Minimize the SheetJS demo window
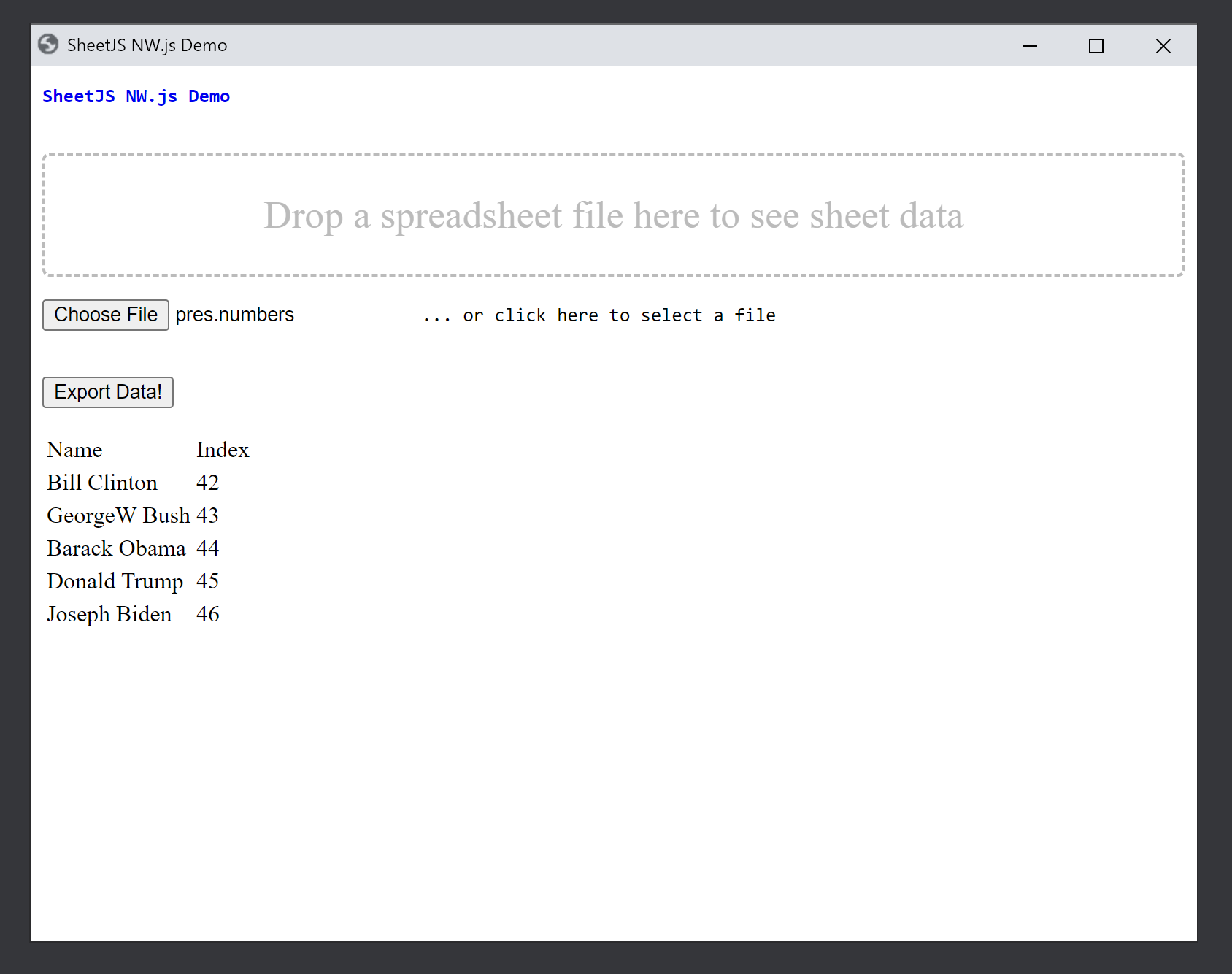The image size is (1232, 974). (1029, 45)
